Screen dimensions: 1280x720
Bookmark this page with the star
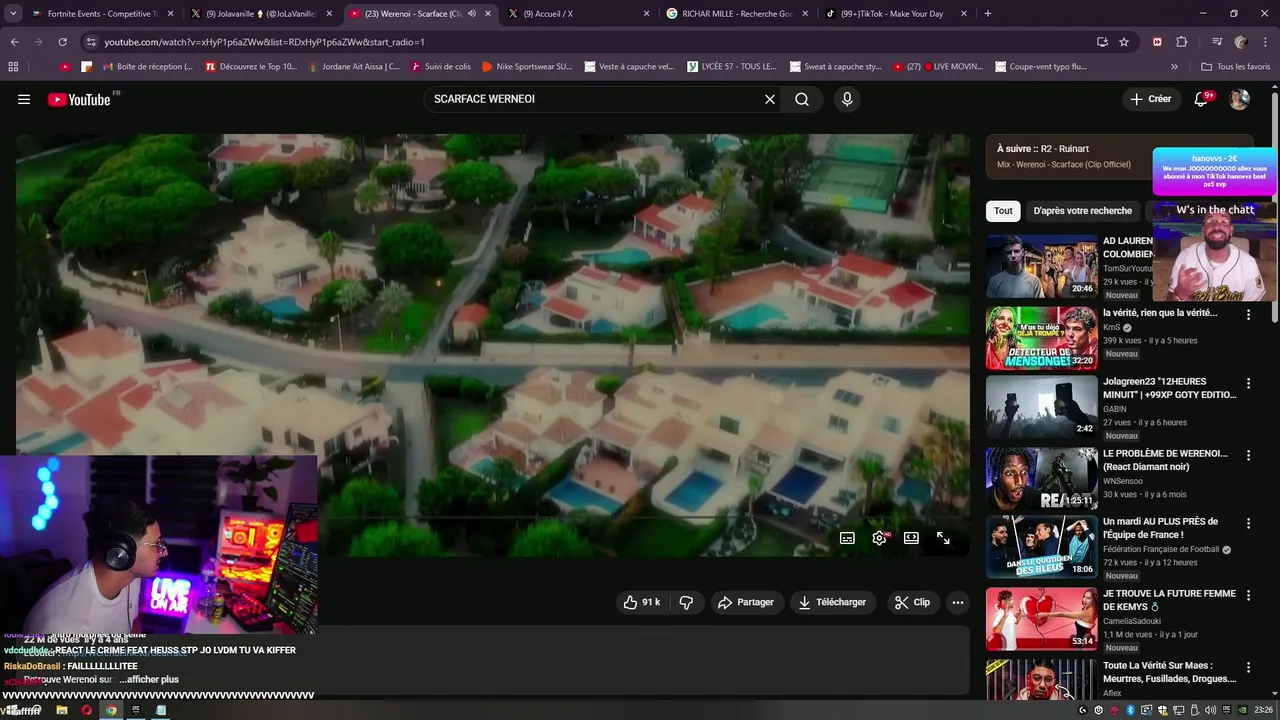[1124, 42]
